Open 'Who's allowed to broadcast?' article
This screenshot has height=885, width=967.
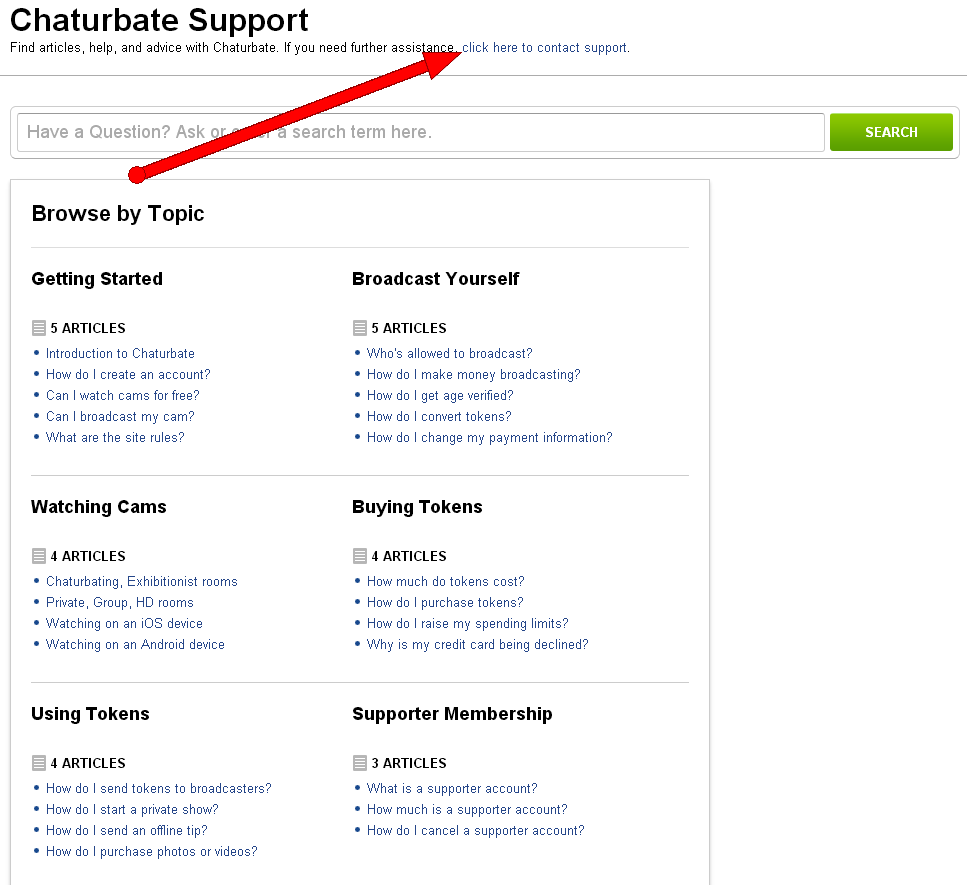(x=450, y=353)
